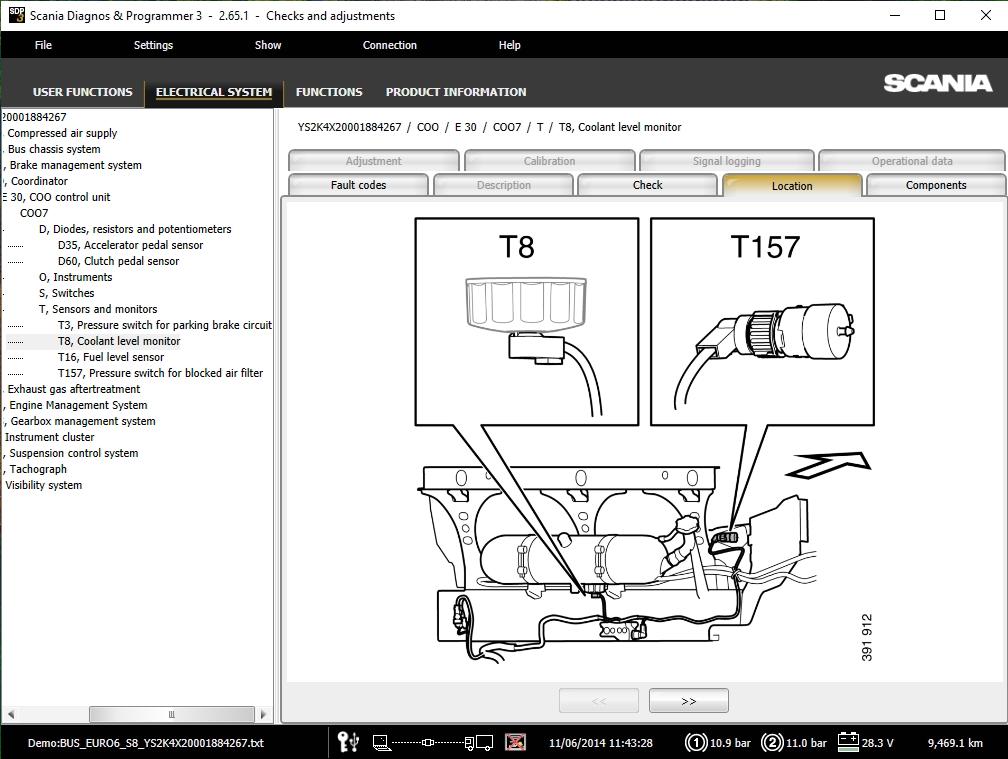The image size is (1008, 759).
Task: Click the circuit 1 brake pressure icon
Action: (696, 743)
